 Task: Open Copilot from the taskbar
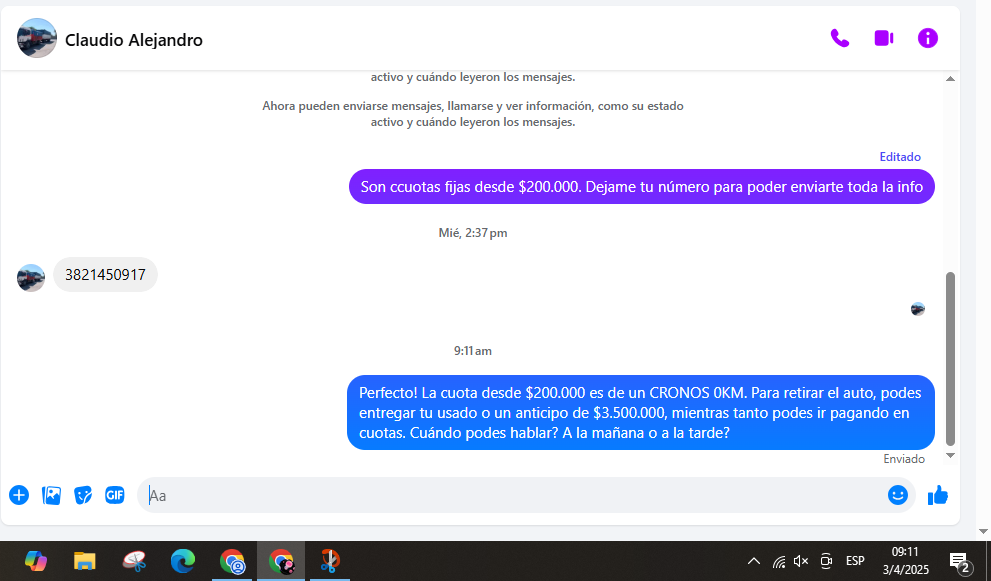tap(35, 561)
